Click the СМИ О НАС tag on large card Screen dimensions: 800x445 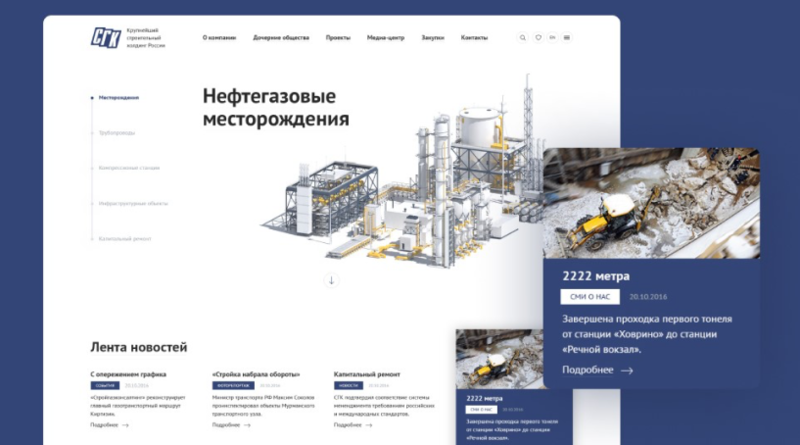pos(590,296)
